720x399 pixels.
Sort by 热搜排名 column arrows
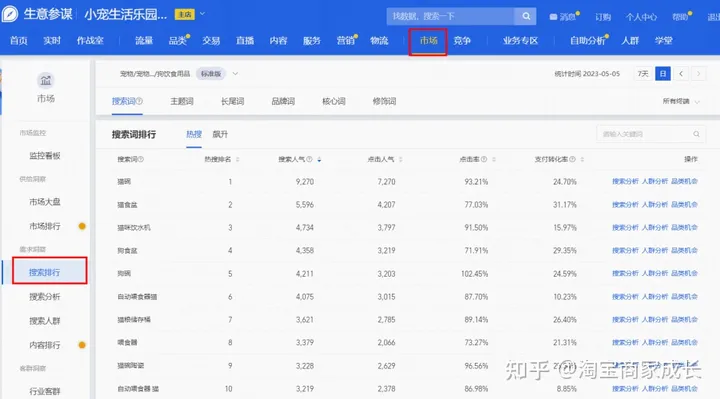point(237,159)
